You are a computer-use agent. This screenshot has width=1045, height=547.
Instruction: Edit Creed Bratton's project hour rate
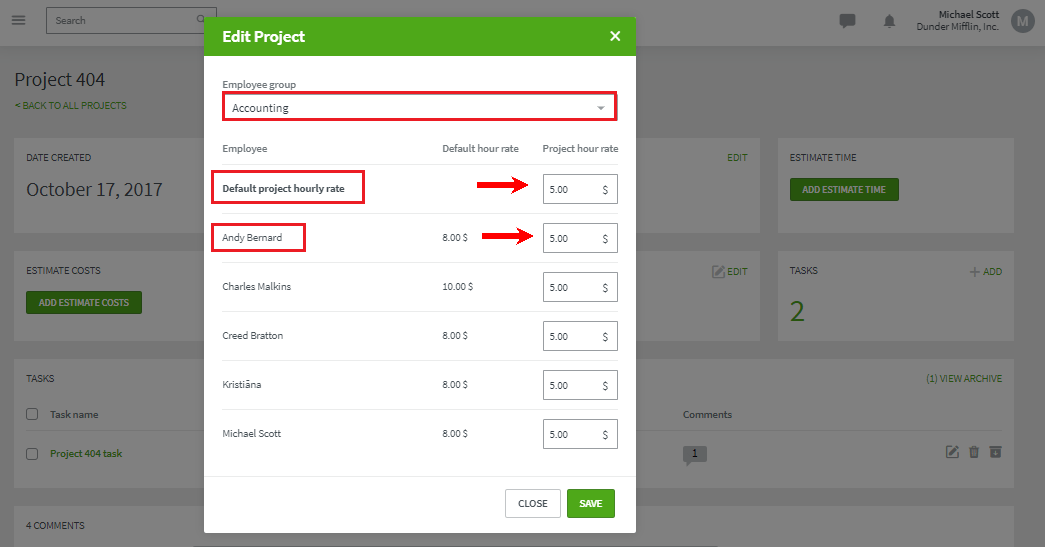point(580,336)
